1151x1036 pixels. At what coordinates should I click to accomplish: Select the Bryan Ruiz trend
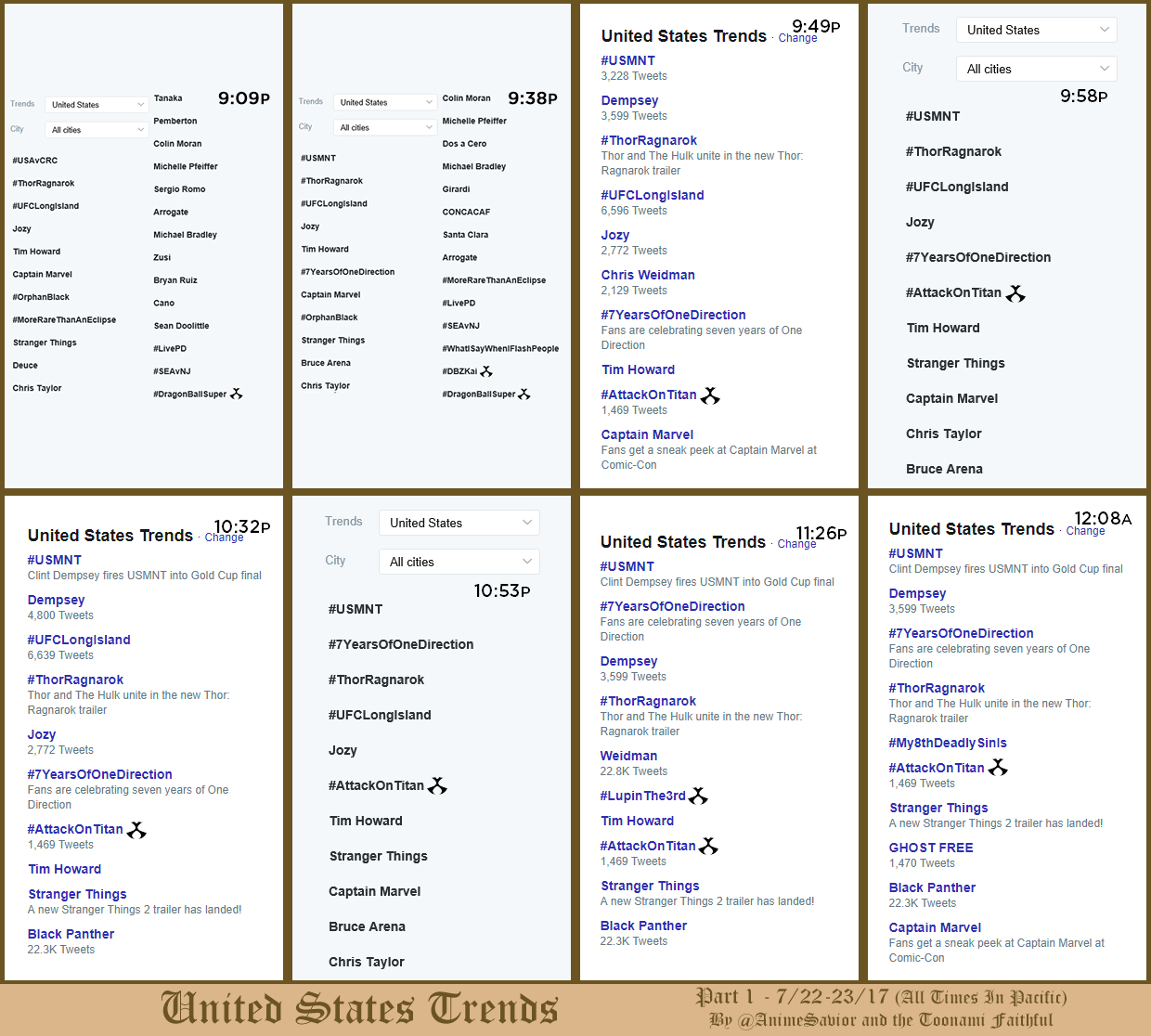click(175, 280)
